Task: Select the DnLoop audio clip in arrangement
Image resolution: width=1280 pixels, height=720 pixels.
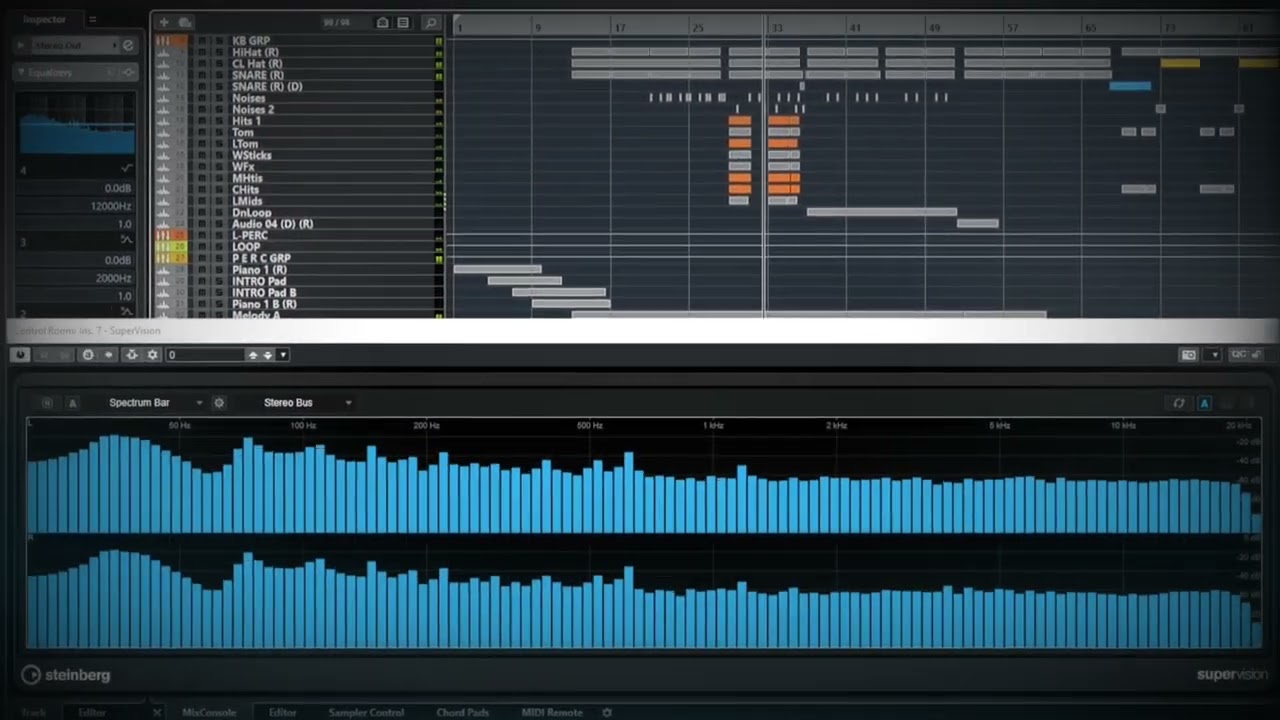Action: coord(882,212)
